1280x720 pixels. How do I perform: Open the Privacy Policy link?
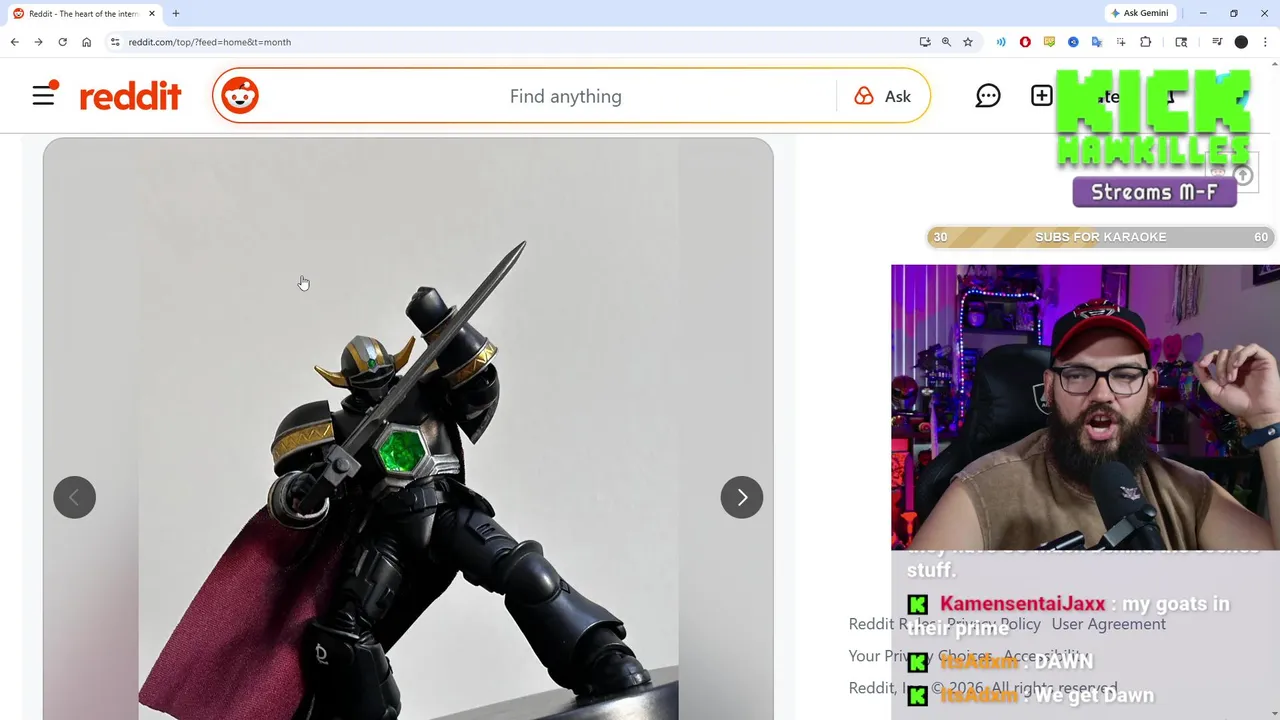click(x=994, y=624)
